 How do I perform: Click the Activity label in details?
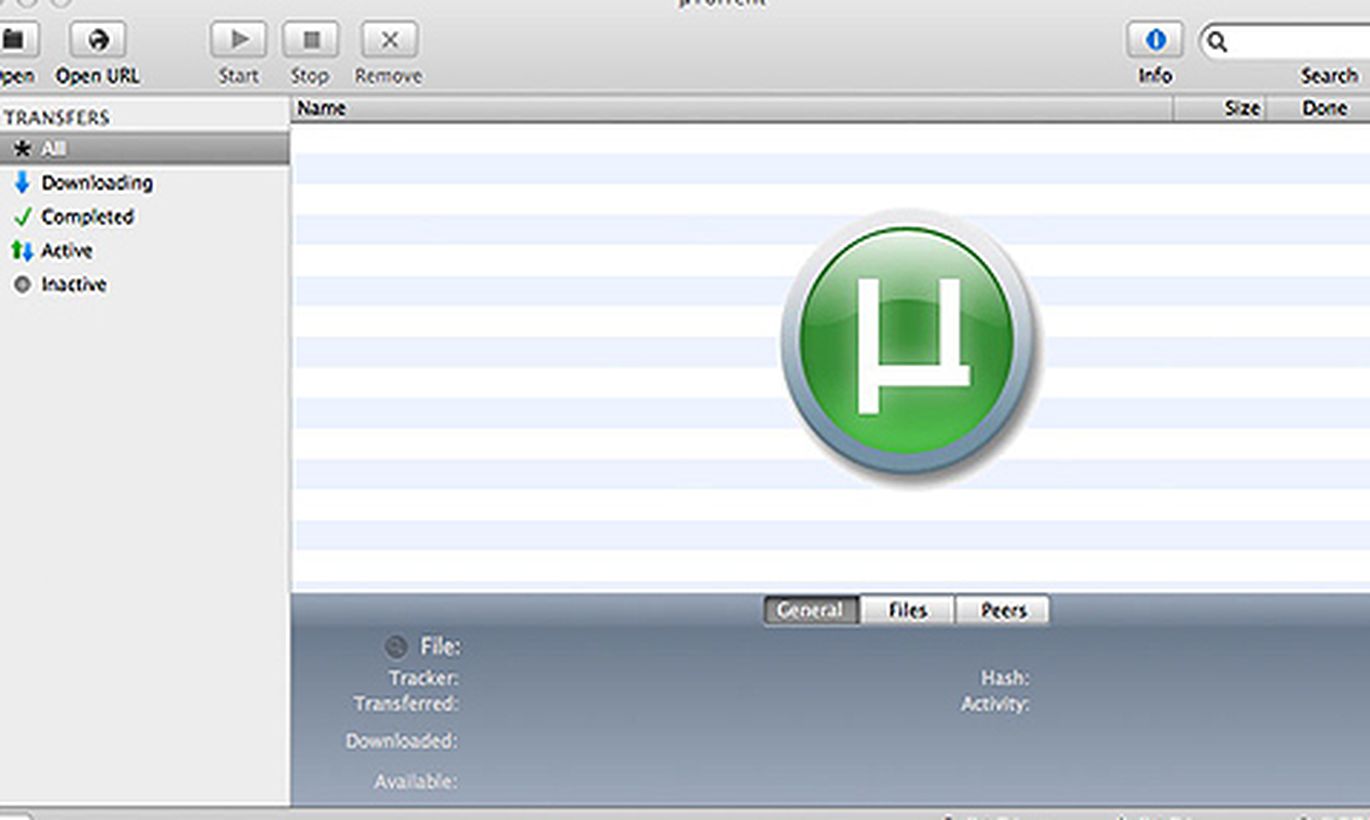[995, 704]
